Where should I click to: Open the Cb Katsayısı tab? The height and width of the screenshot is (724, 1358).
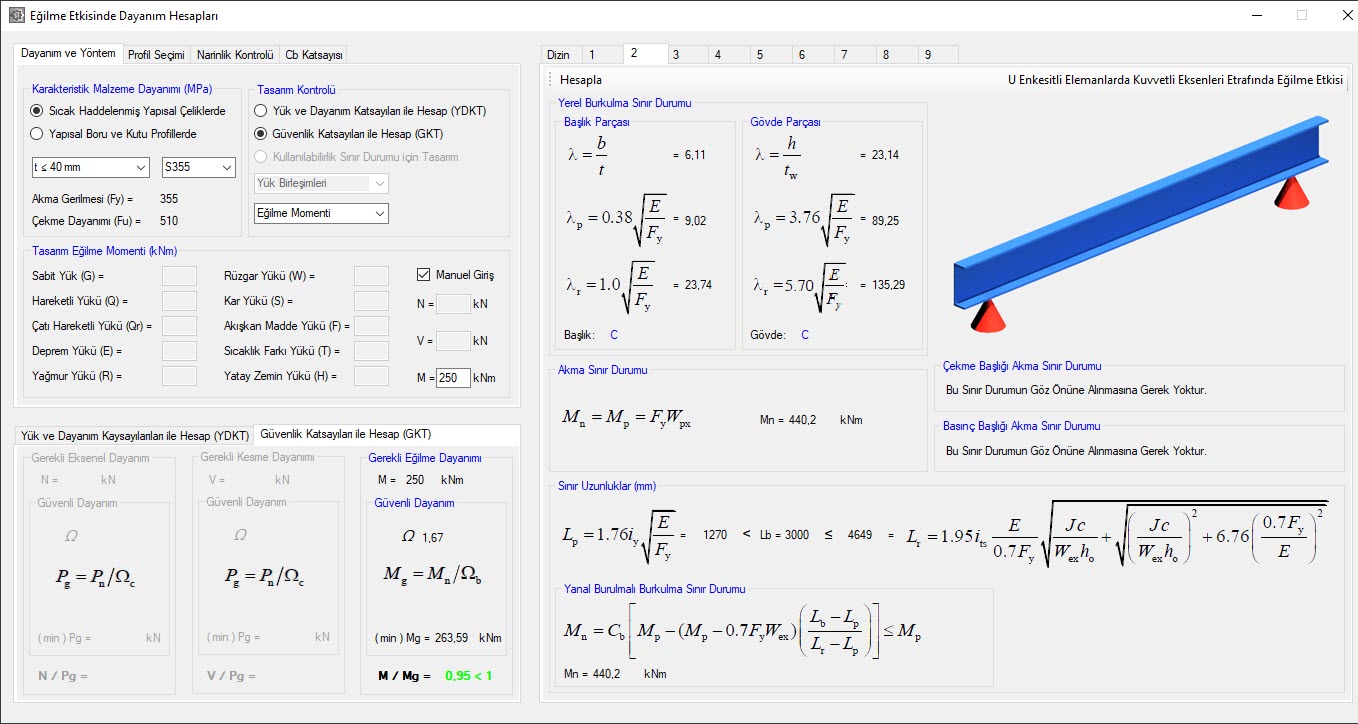pyautogui.click(x=313, y=55)
